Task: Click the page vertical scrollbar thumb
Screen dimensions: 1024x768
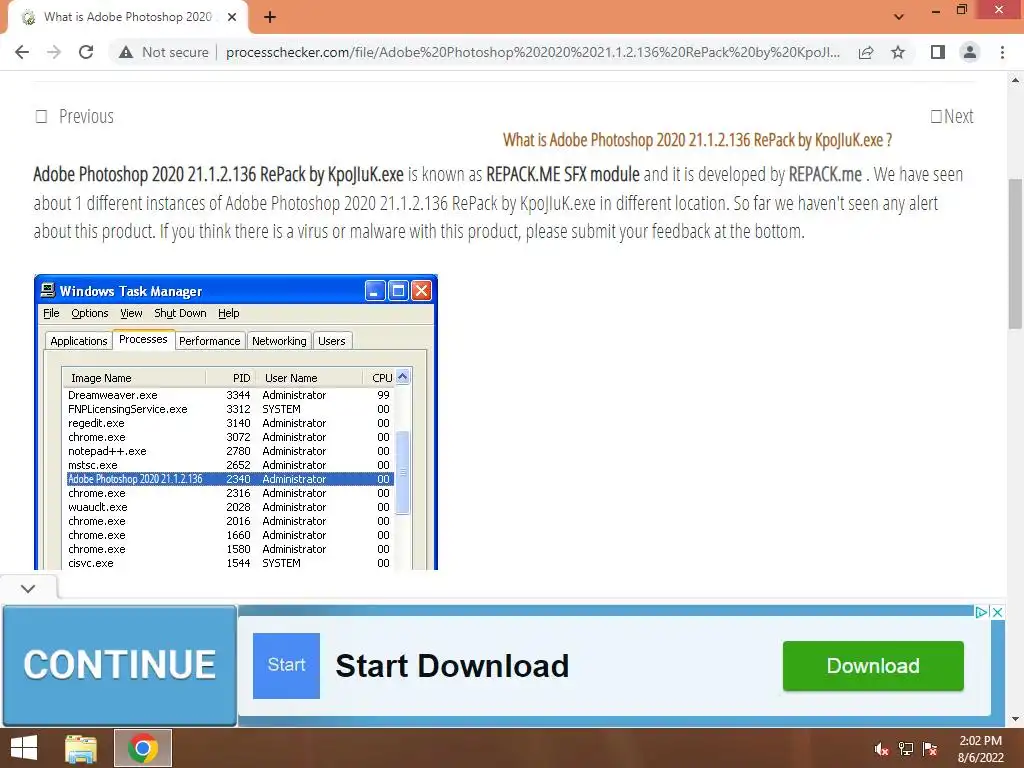Action: (1015, 253)
